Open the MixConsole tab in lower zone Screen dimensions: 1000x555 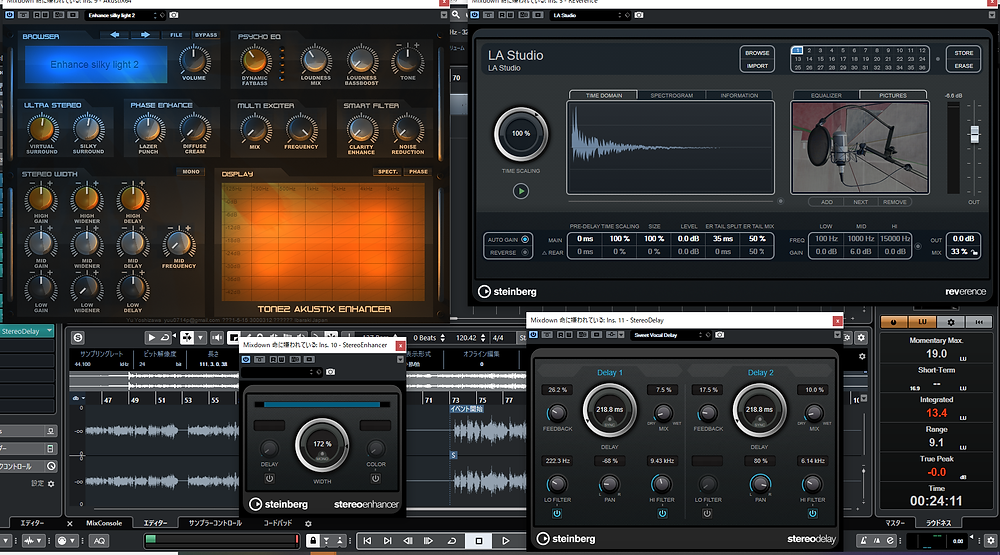[104, 523]
